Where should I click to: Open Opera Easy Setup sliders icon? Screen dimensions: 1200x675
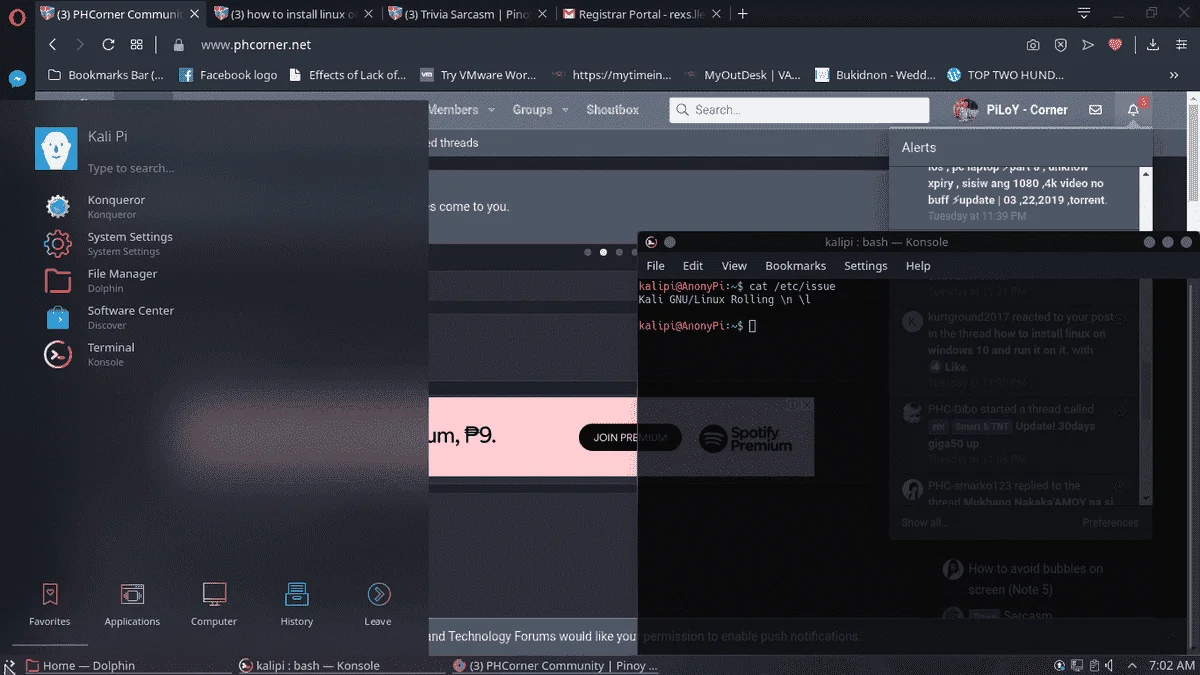pos(1181,45)
